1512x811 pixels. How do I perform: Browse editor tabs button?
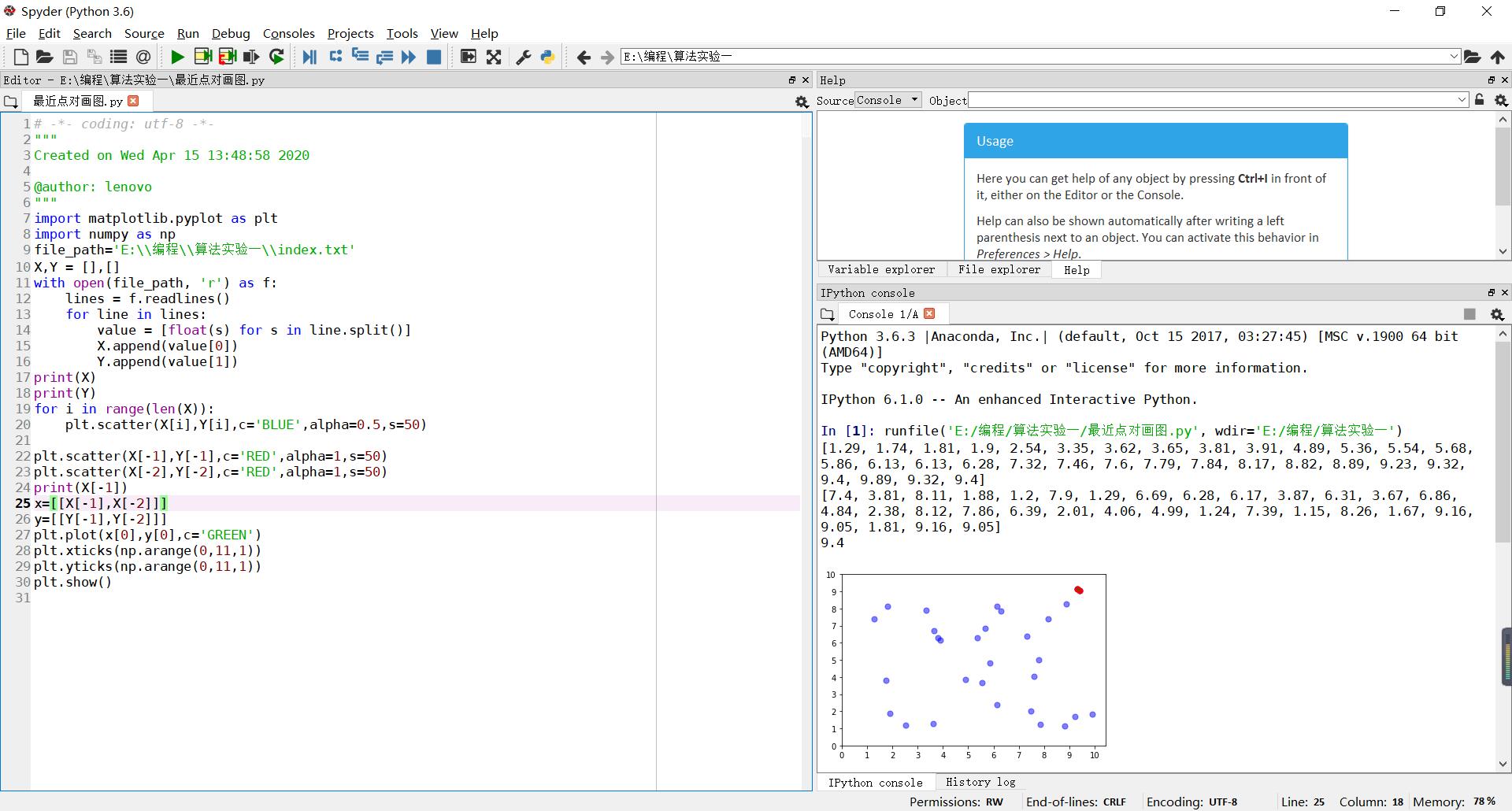(x=10, y=102)
